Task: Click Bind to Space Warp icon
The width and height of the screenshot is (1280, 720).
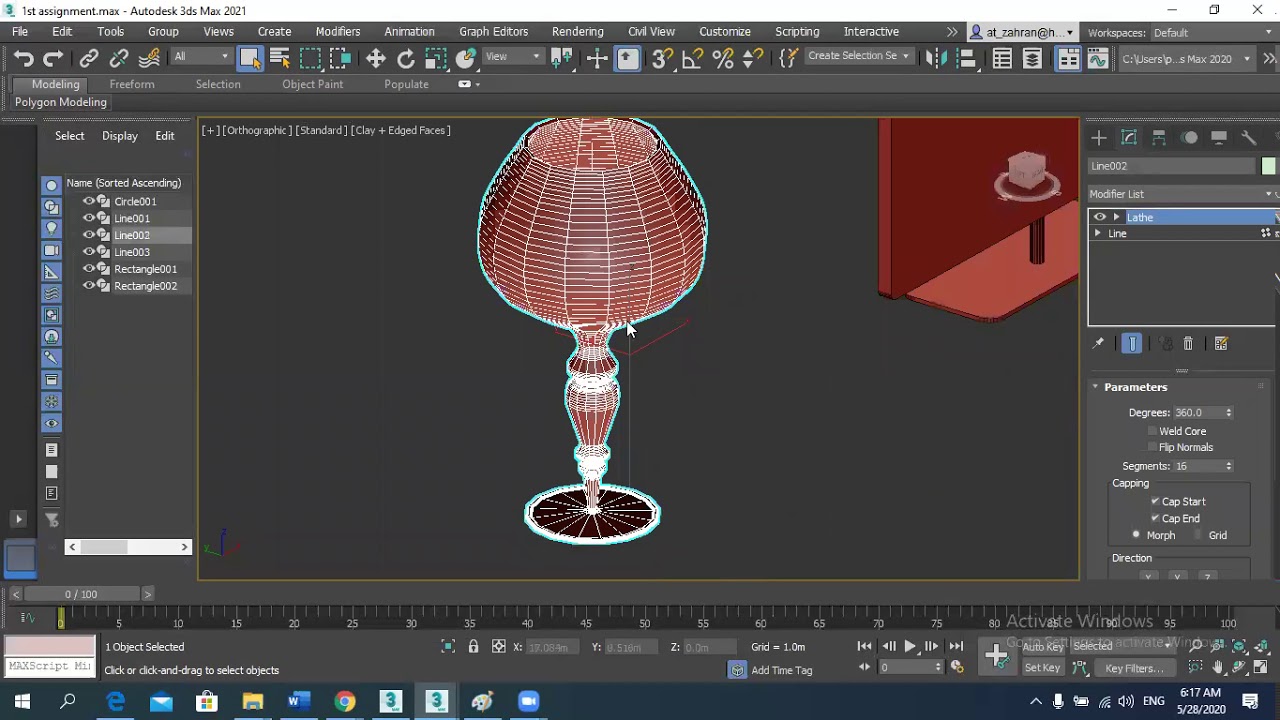Action: point(149,59)
